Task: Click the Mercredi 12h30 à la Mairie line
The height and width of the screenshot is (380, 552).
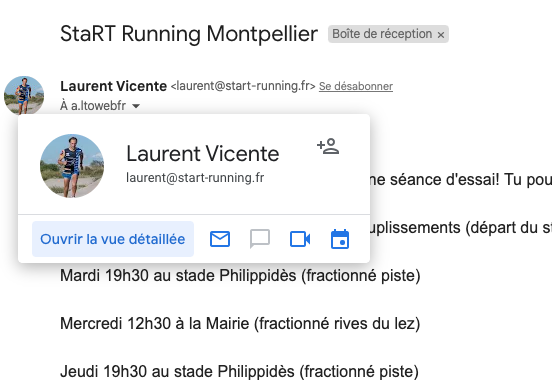Action: point(240,323)
